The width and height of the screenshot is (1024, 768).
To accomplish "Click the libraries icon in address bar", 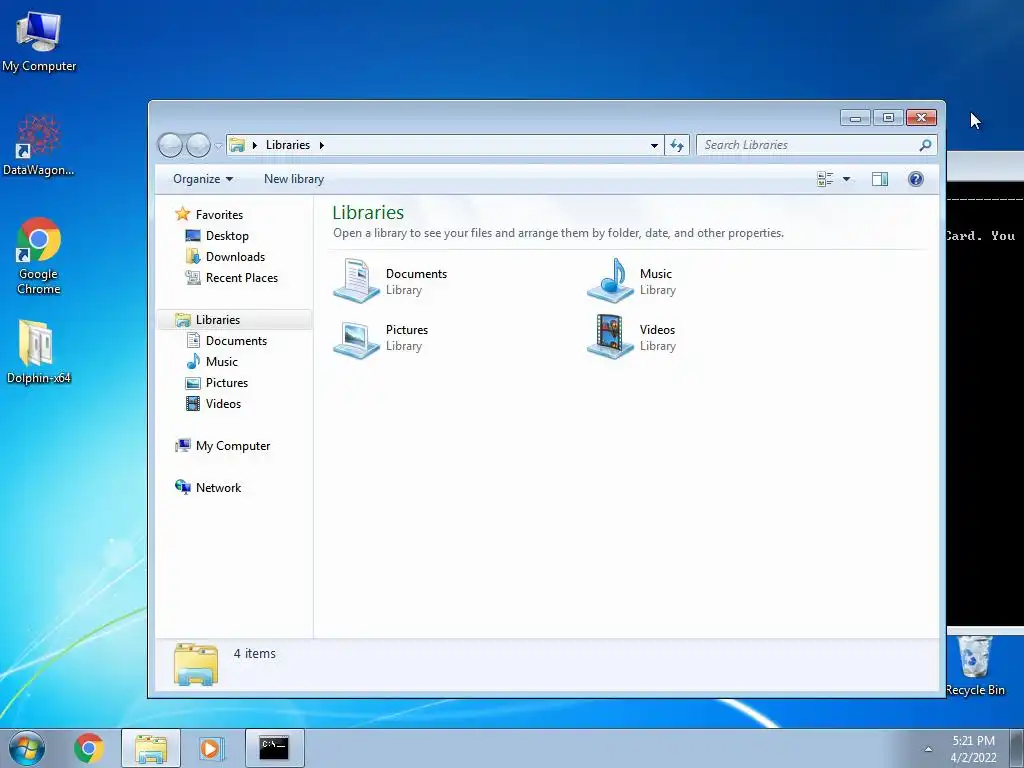I will point(237,145).
